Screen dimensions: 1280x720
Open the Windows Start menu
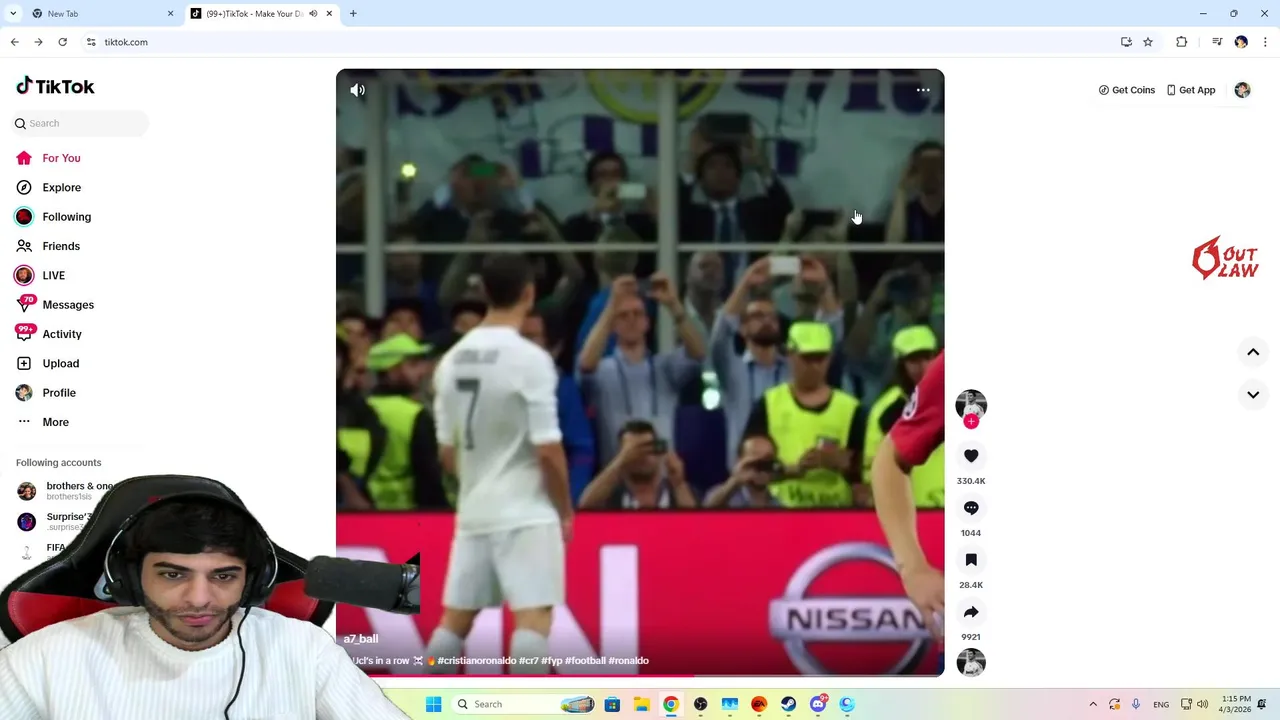pos(433,704)
